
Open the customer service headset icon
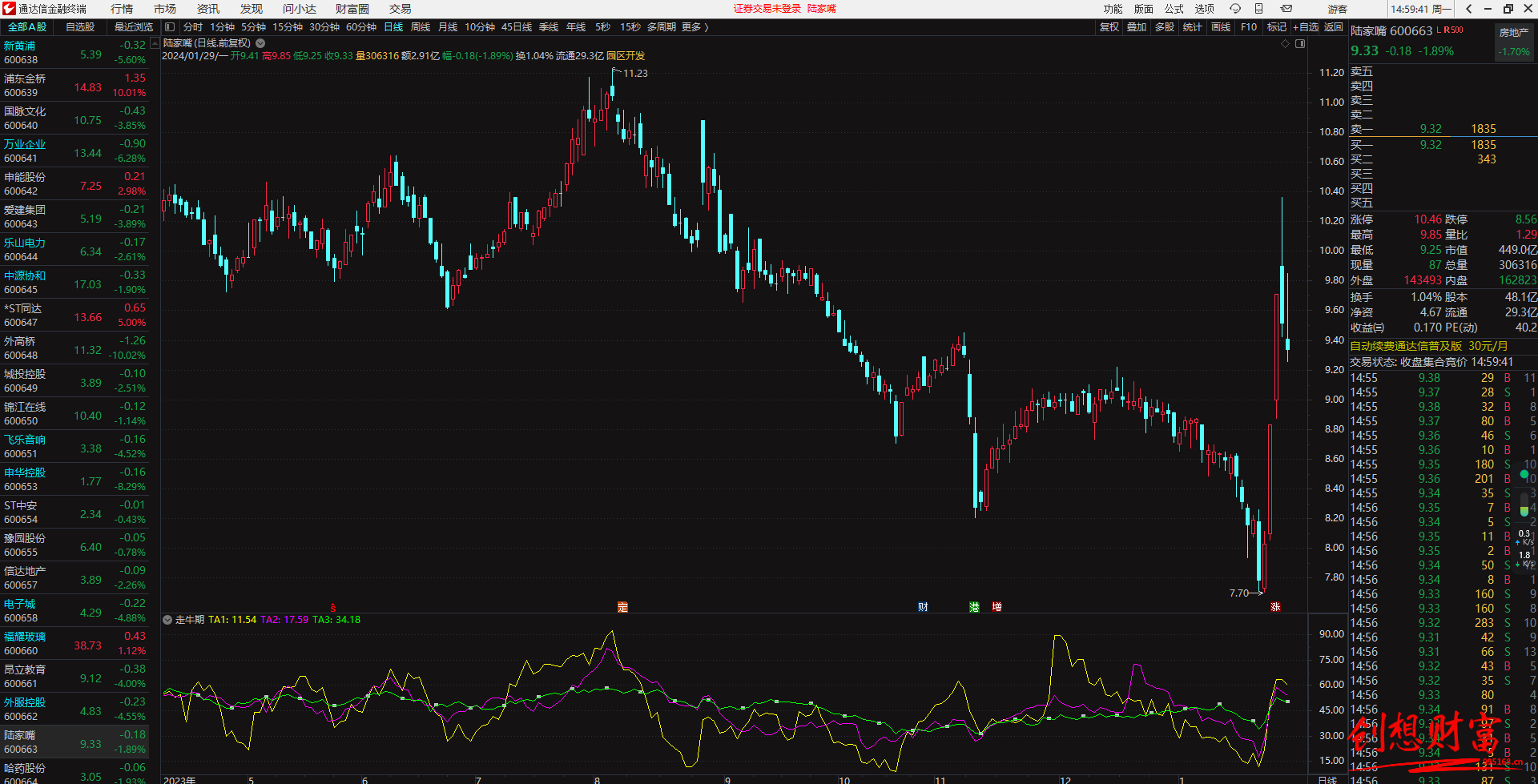(1235, 9)
